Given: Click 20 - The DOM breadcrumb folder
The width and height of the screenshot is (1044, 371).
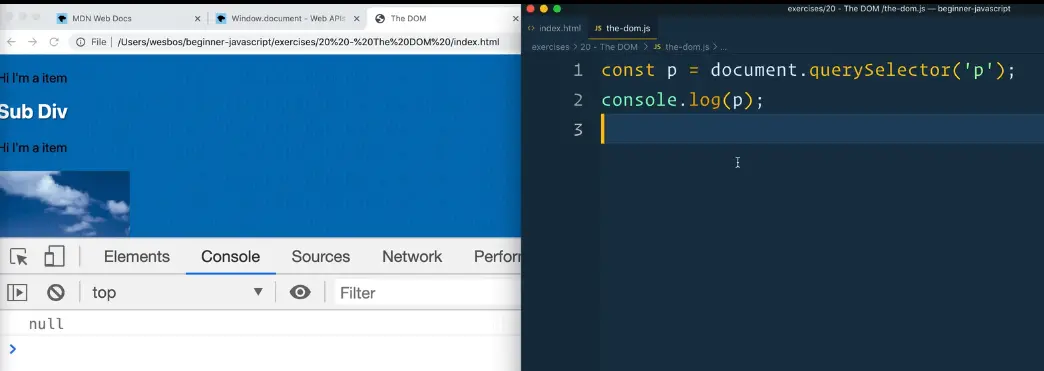Looking at the screenshot, I should click(609, 47).
